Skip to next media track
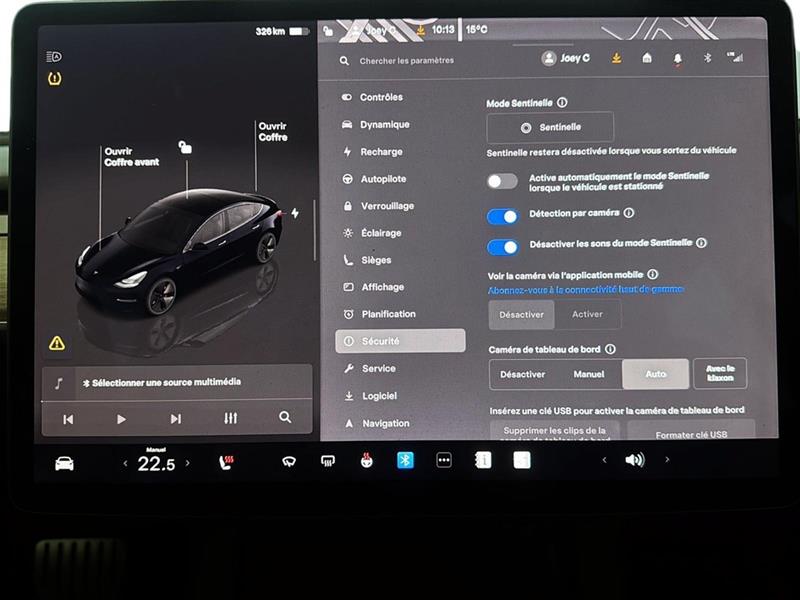800x600 pixels. click(x=176, y=418)
